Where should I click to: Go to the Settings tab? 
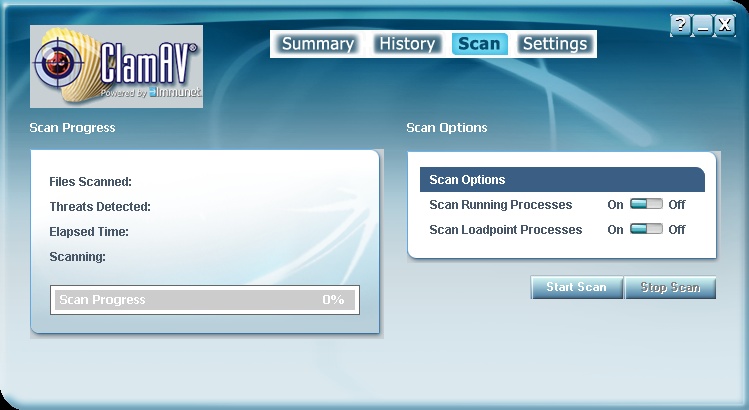(555, 44)
